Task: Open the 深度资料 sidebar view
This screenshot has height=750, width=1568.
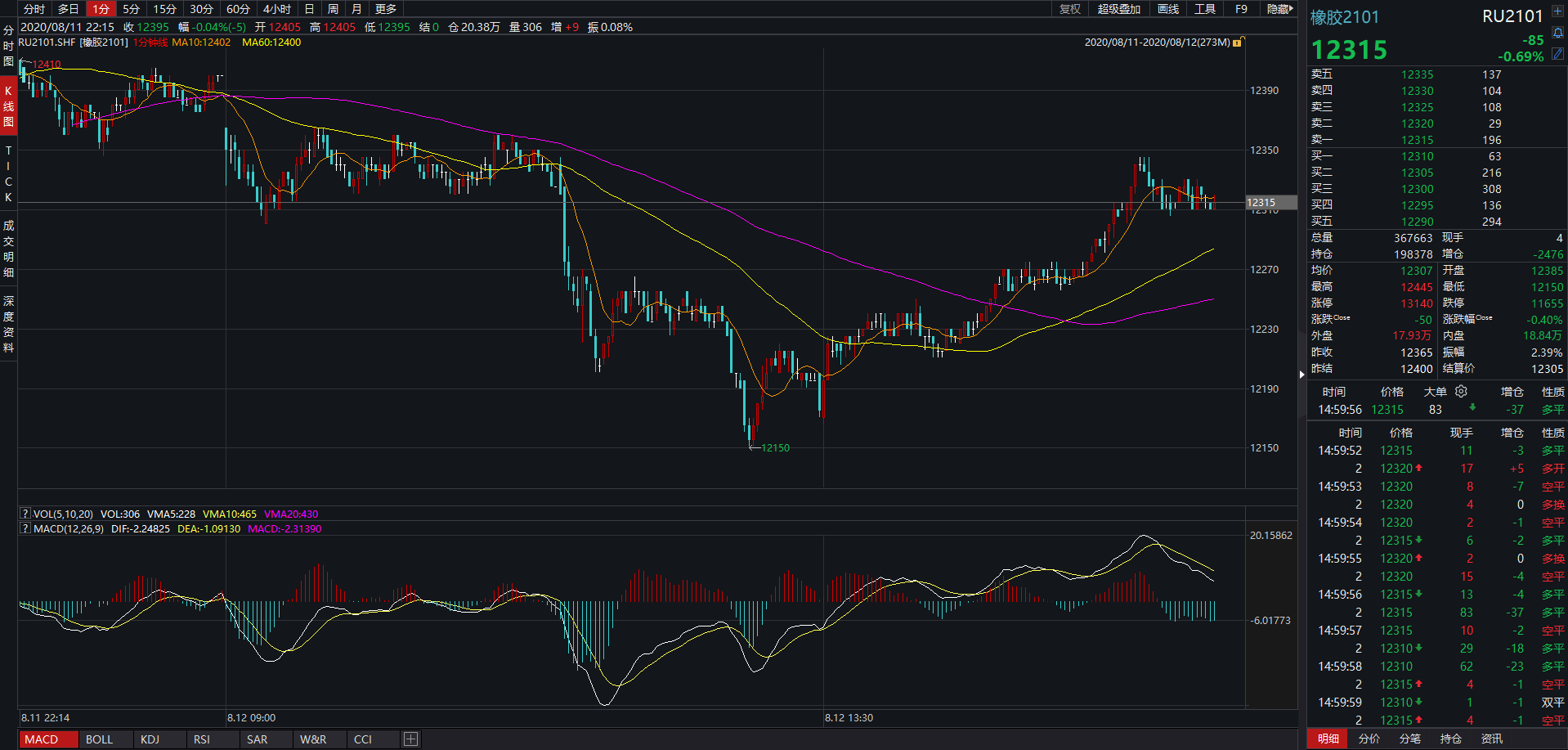Action: [8, 325]
